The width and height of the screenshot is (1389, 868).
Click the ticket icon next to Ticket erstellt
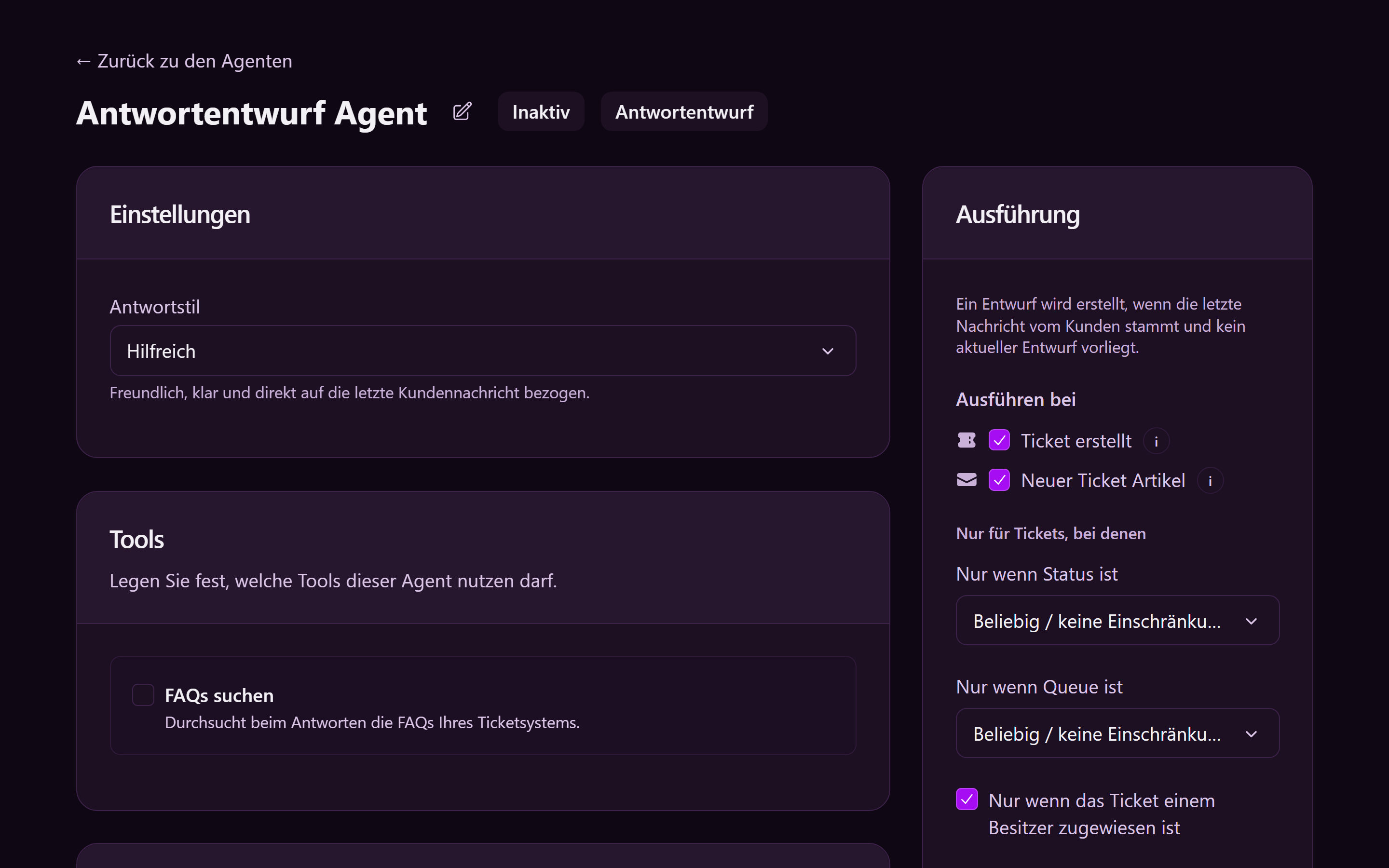(967, 440)
